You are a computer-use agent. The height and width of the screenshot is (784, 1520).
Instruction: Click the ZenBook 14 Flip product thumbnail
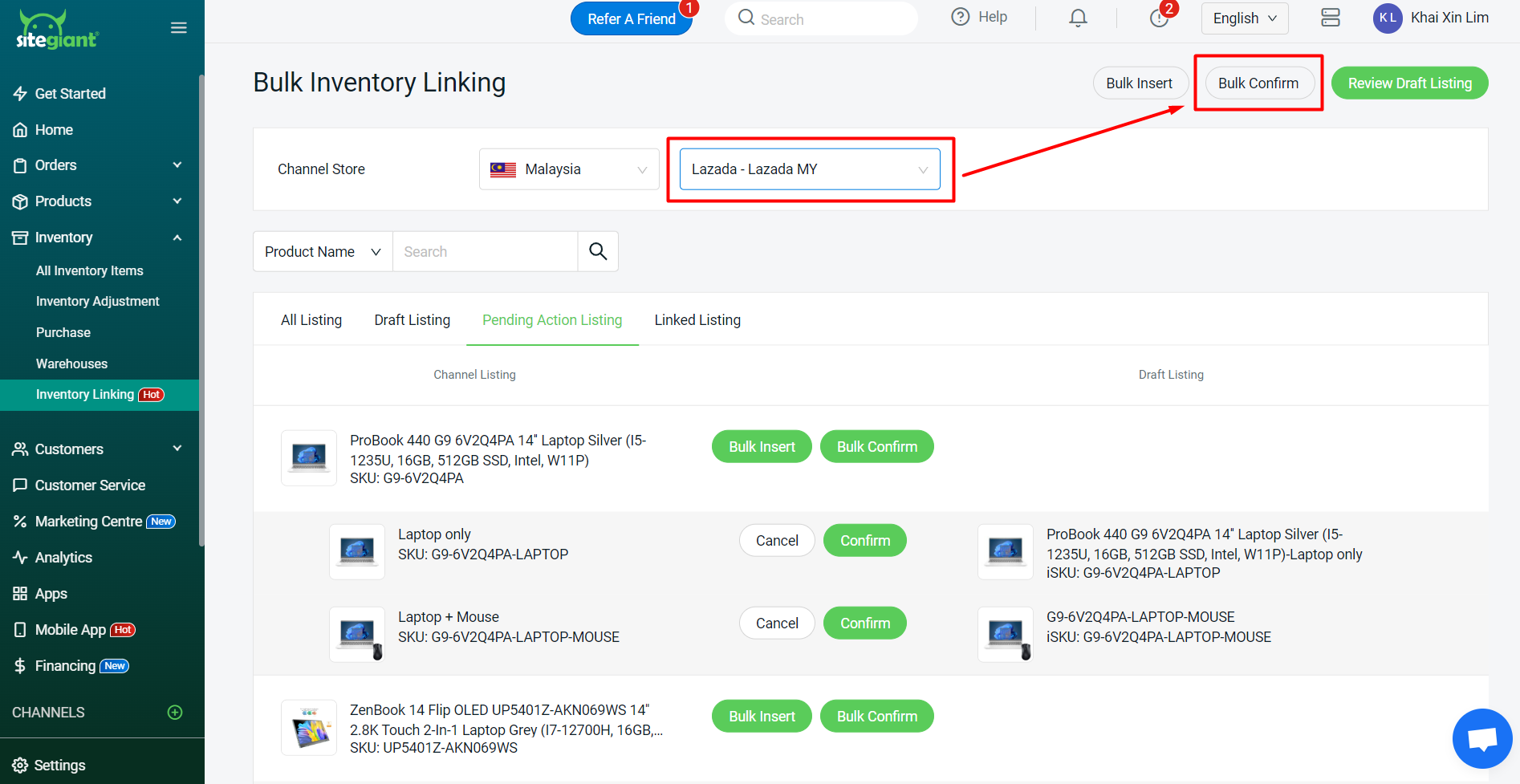(309, 728)
